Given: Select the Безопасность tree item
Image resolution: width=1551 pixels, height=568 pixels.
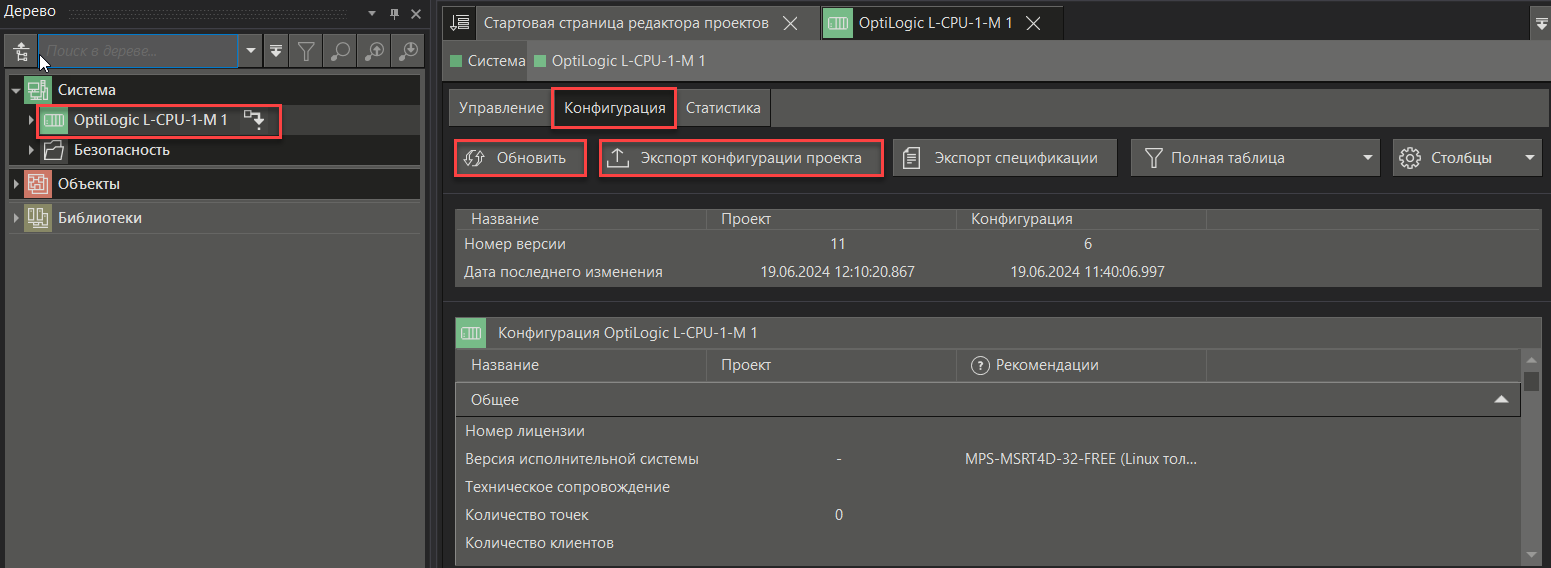Looking at the screenshot, I should [x=122, y=150].
